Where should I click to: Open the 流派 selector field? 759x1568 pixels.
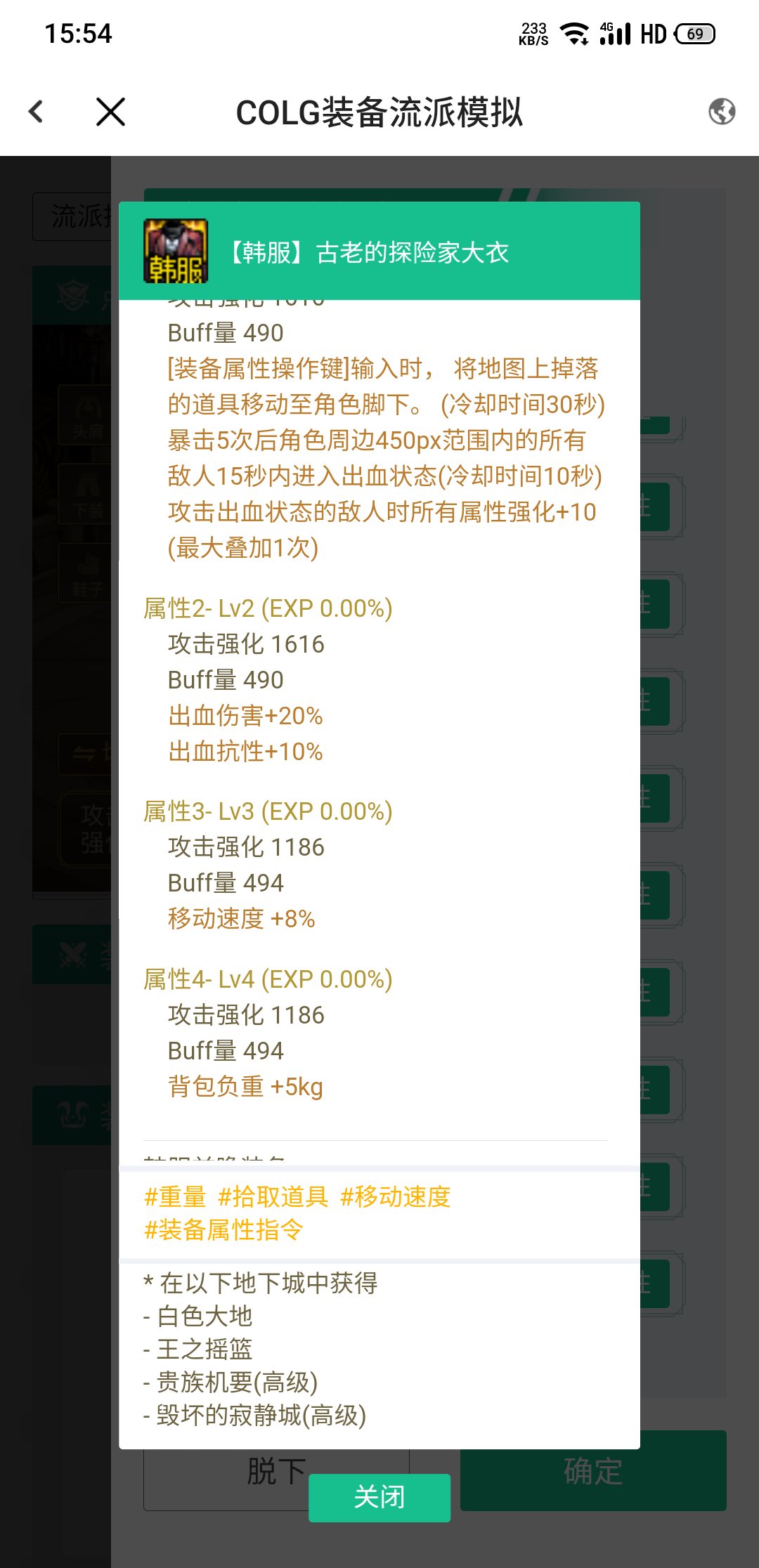point(72,216)
